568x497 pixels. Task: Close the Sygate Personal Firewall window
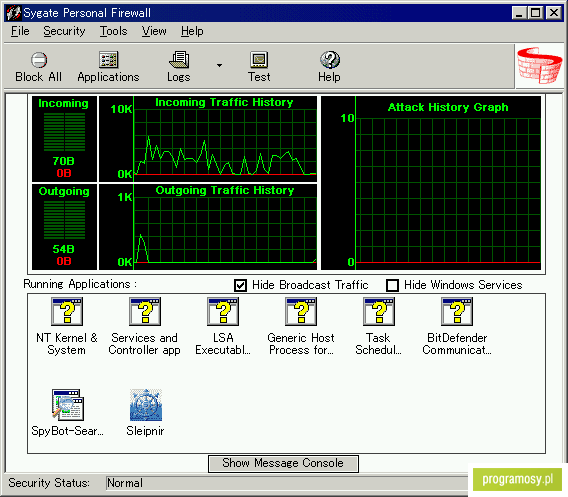coord(554,13)
